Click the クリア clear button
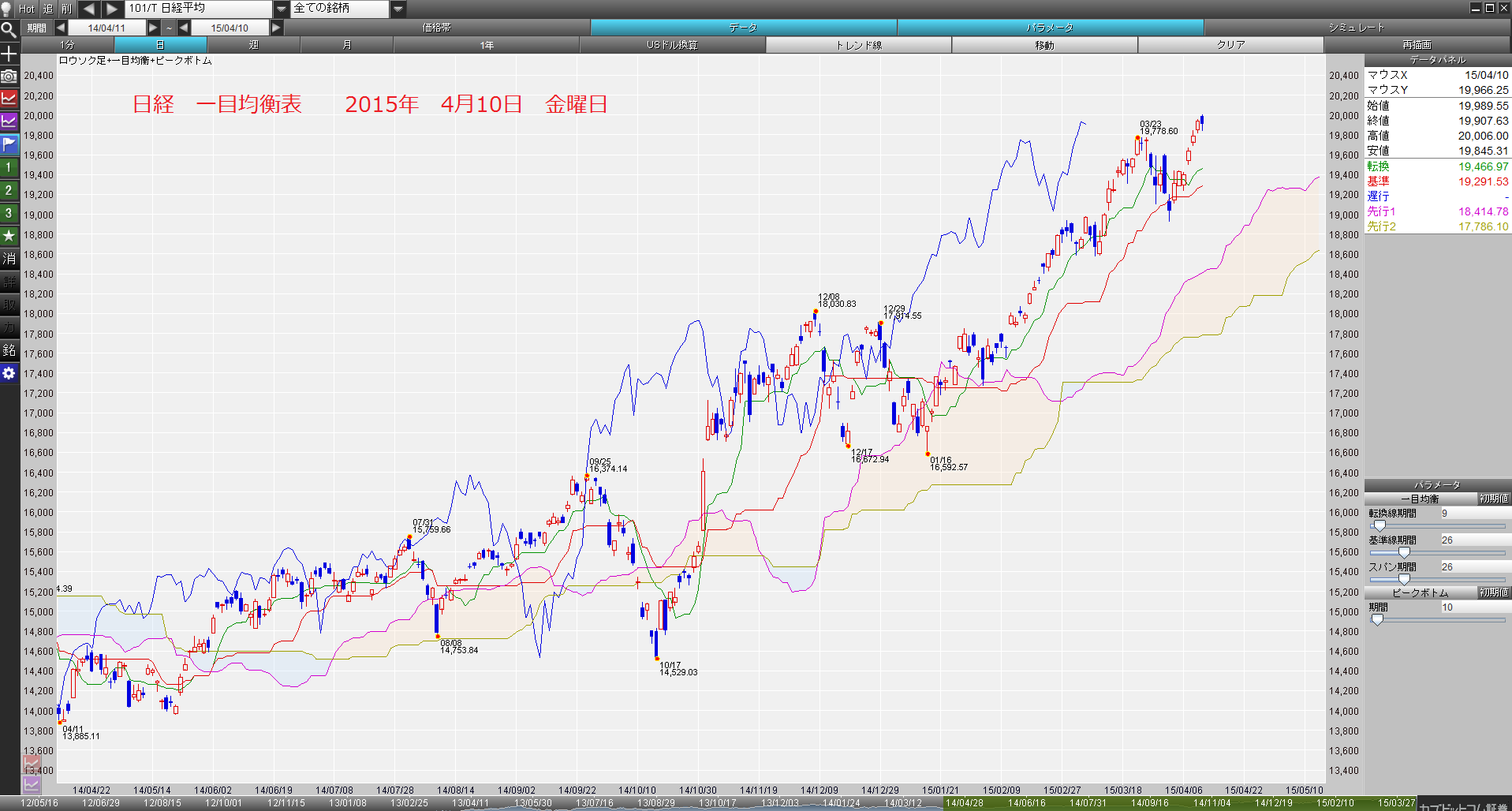 tap(1230, 45)
